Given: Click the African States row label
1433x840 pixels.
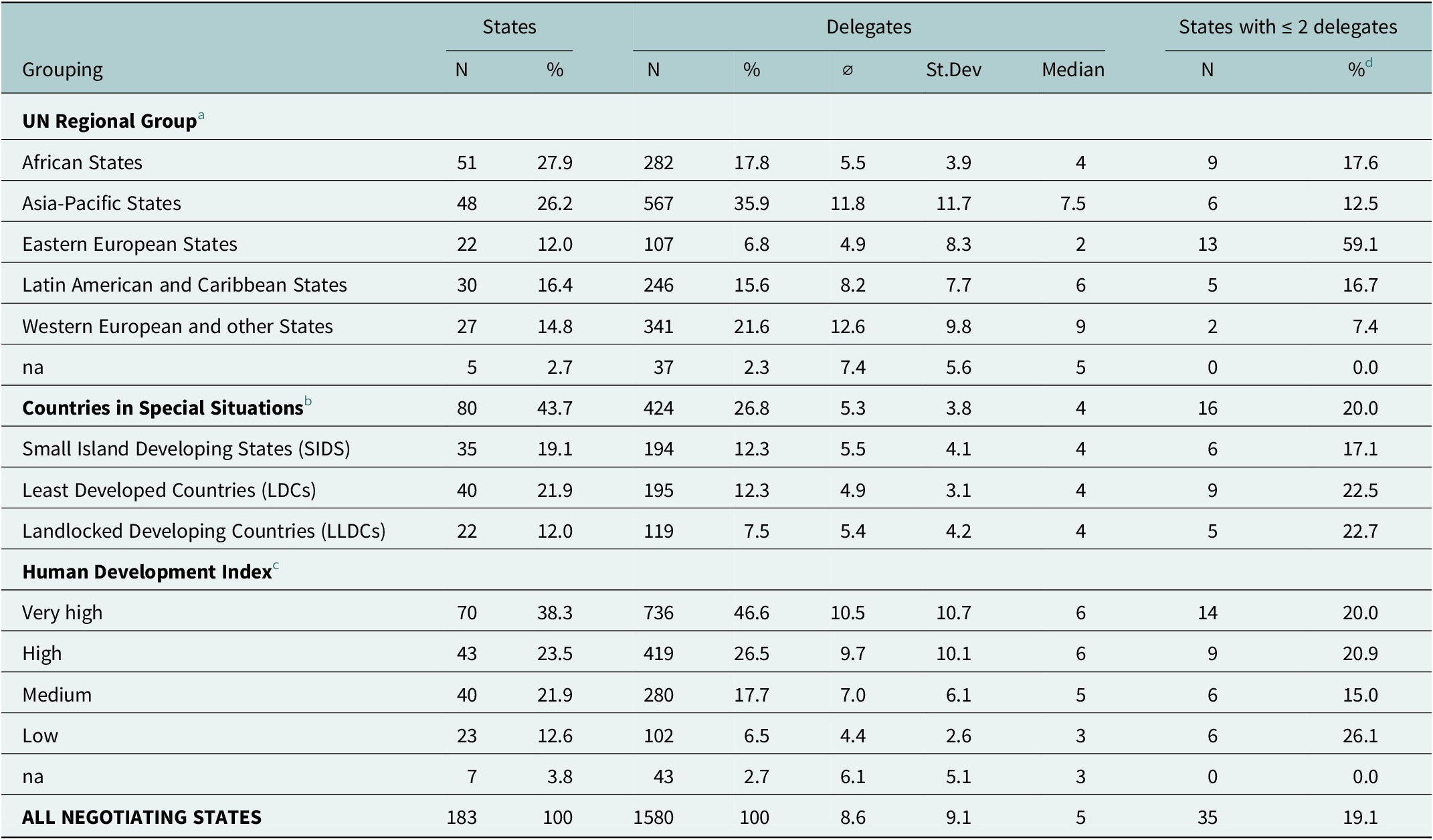Looking at the screenshot, I should click(x=82, y=163).
